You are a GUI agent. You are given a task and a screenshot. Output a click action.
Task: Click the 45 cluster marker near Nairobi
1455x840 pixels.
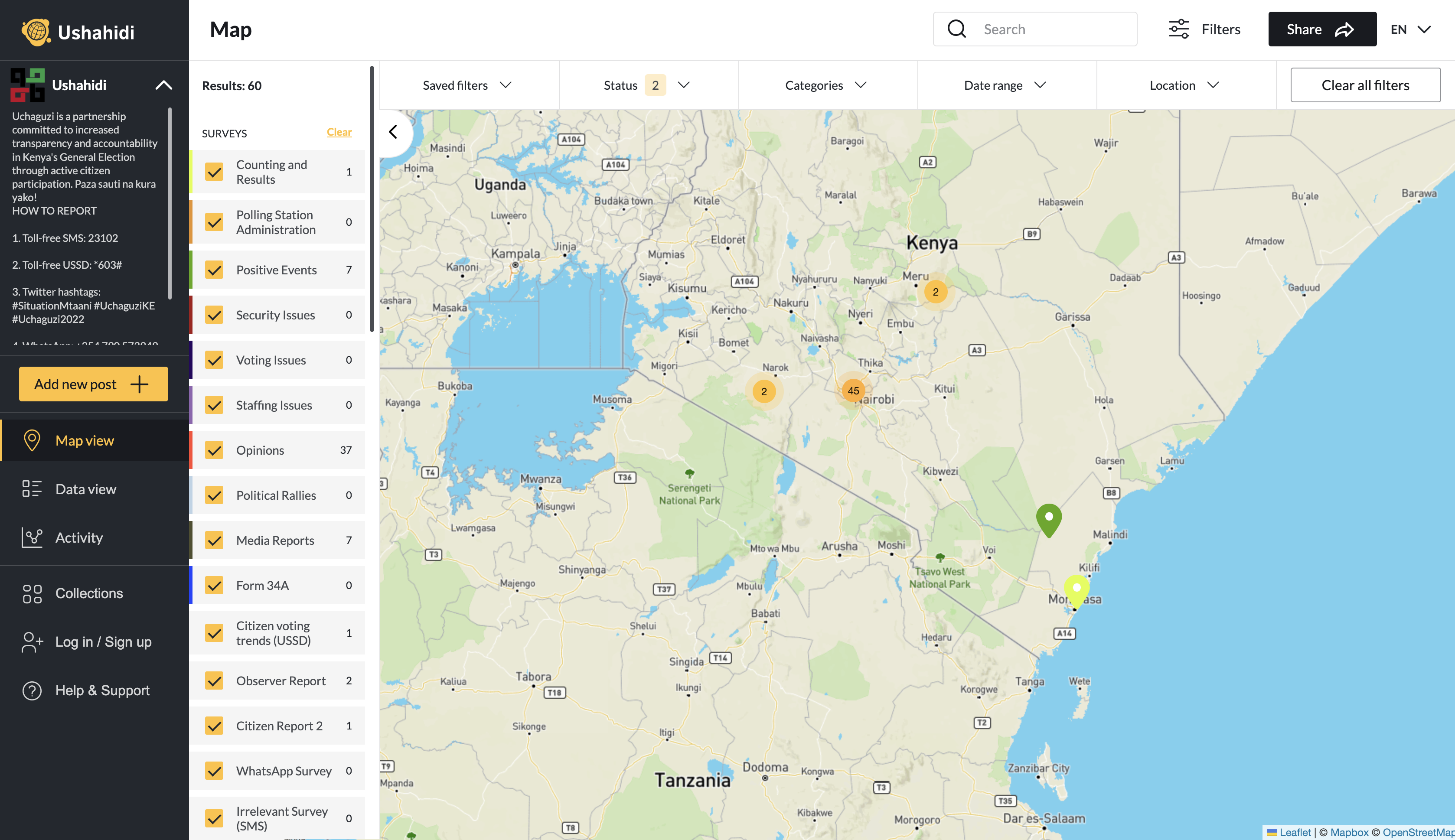coord(853,391)
